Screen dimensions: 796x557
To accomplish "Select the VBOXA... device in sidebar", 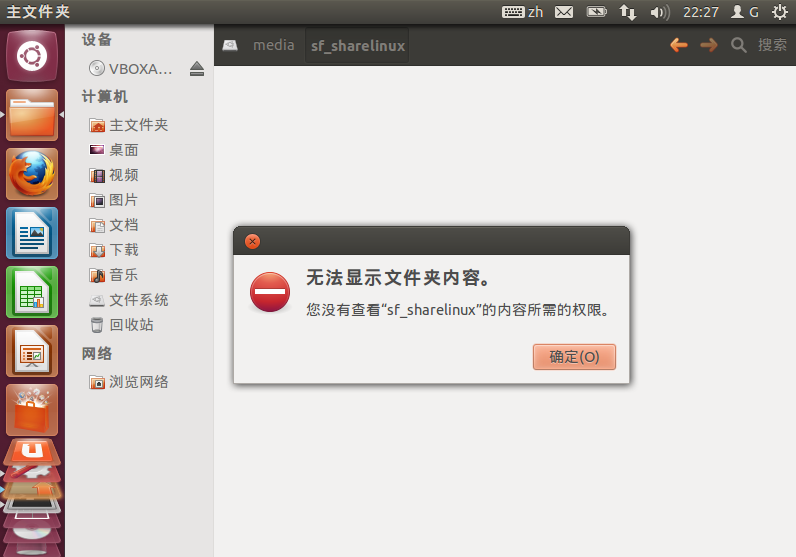I will click(x=130, y=69).
